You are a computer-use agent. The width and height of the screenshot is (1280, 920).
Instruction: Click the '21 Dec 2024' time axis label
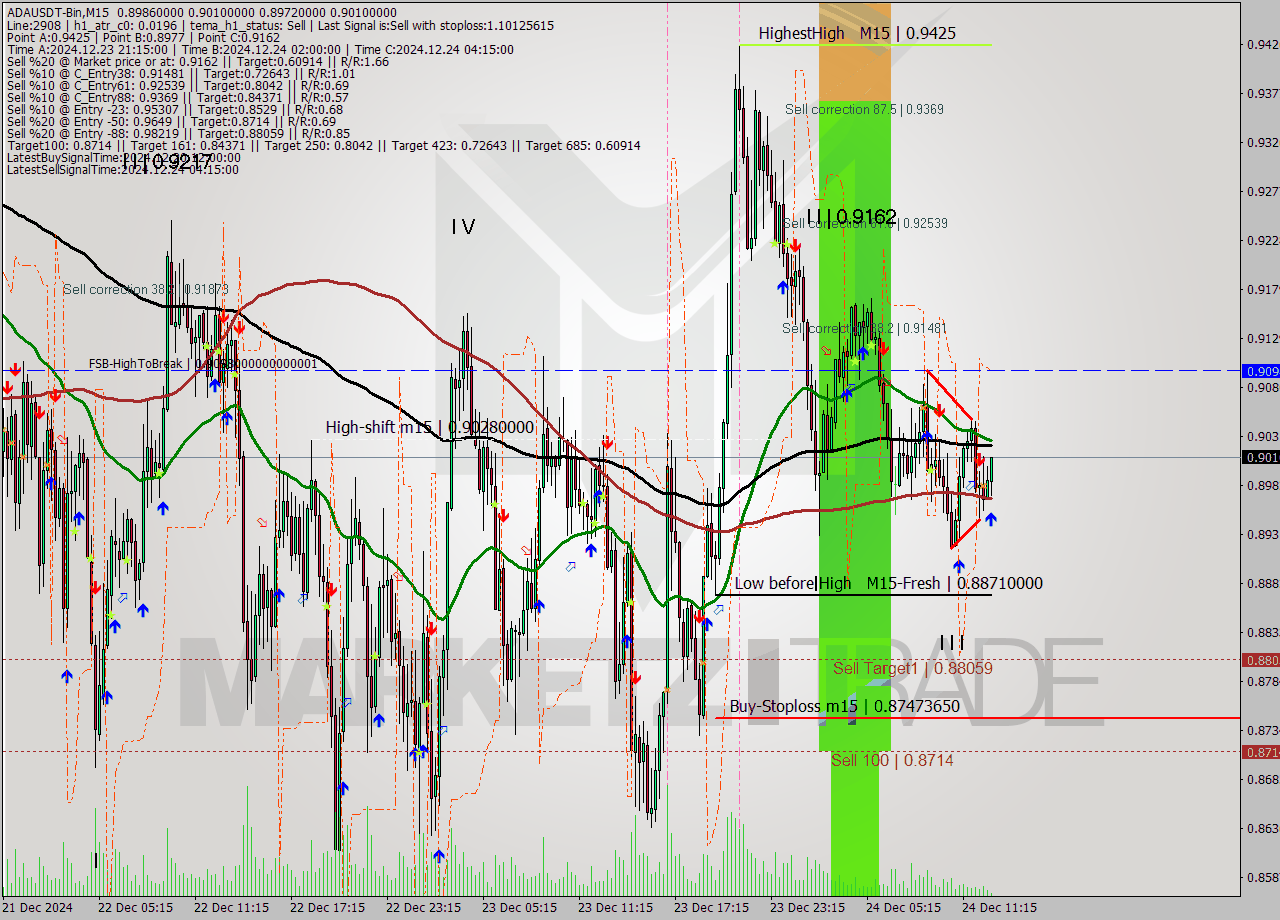[x=37, y=908]
